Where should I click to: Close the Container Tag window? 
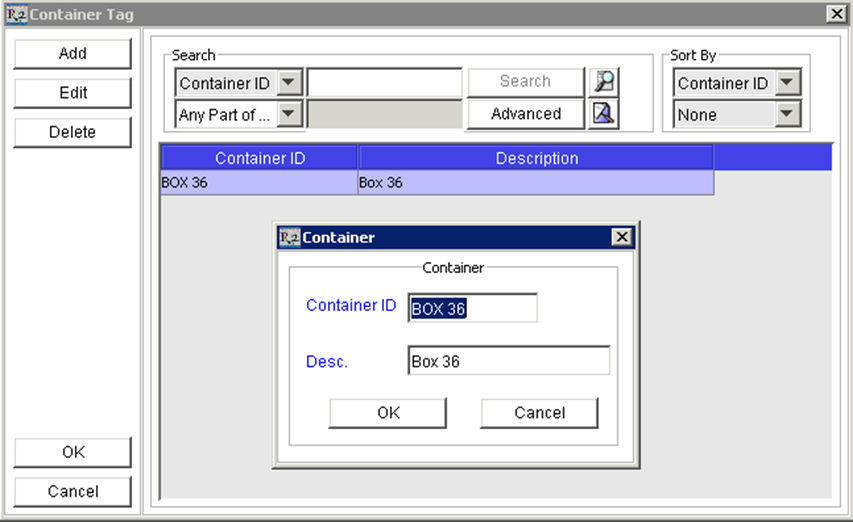click(836, 14)
